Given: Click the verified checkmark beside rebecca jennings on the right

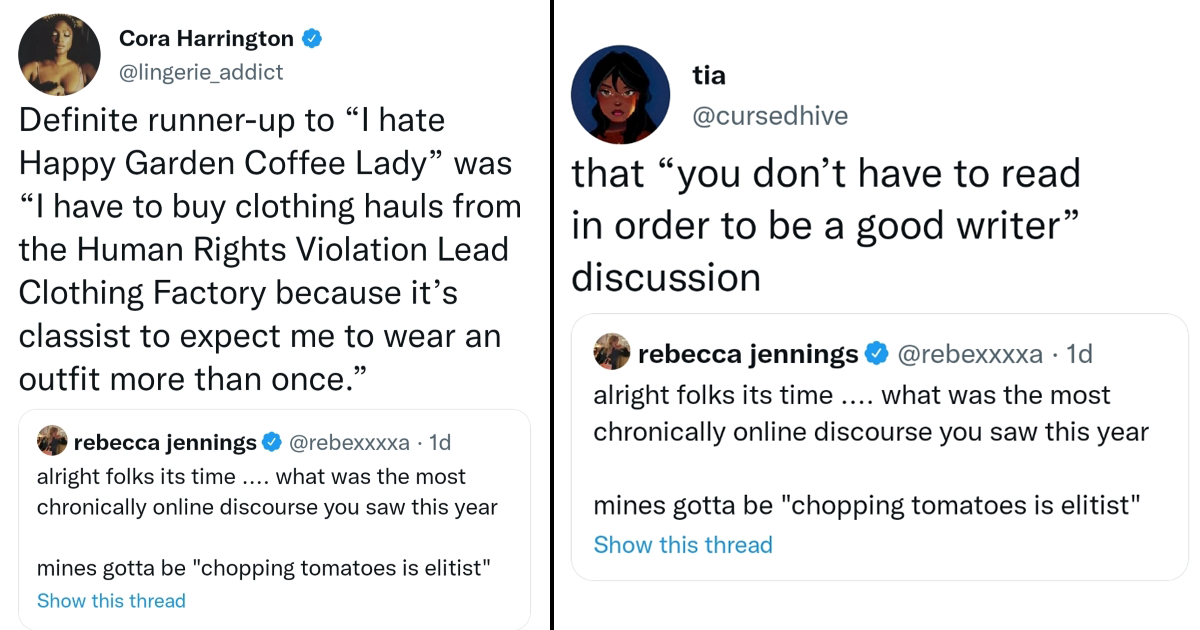Looking at the screenshot, I should tap(877, 353).
